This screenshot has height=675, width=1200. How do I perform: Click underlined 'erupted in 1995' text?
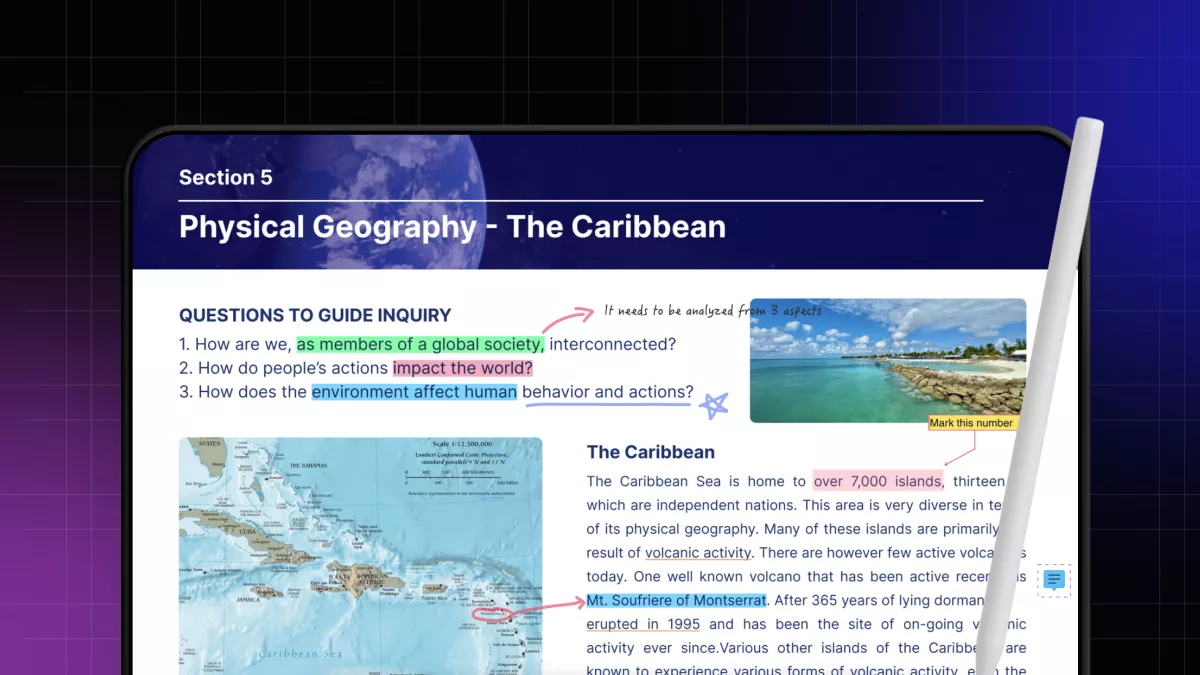point(643,624)
